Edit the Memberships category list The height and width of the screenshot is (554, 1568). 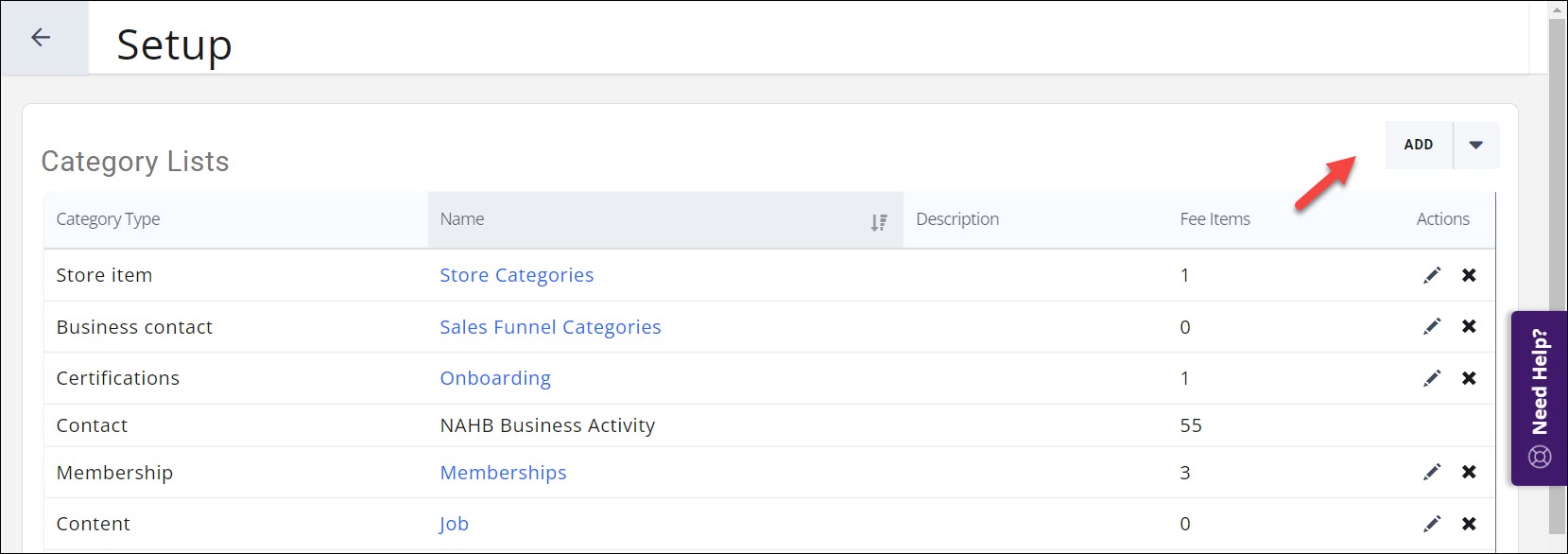coord(1432,472)
